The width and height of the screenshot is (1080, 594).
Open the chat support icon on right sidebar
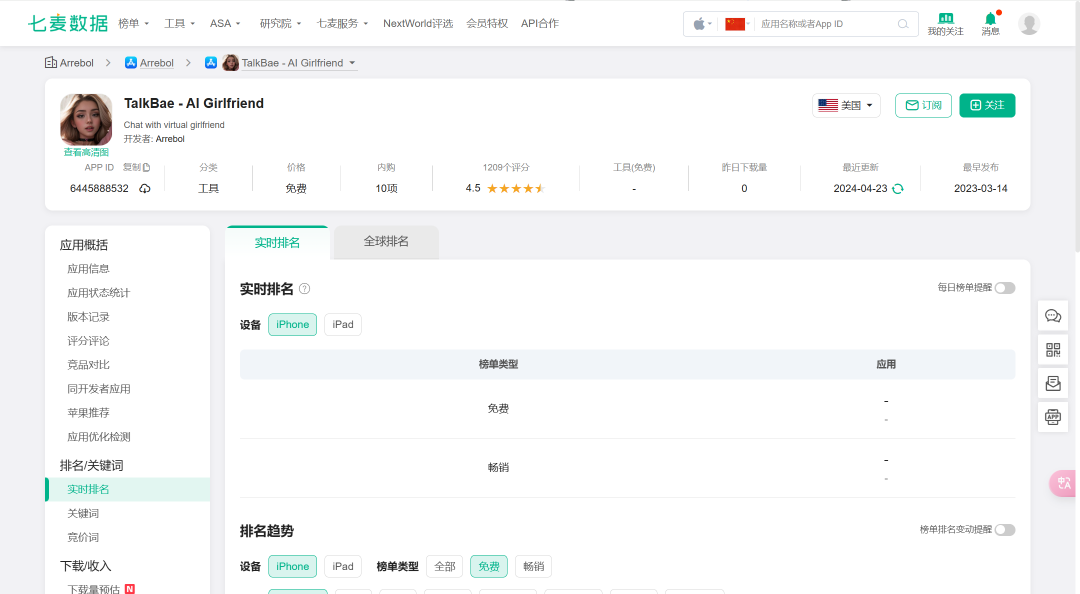(1053, 316)
